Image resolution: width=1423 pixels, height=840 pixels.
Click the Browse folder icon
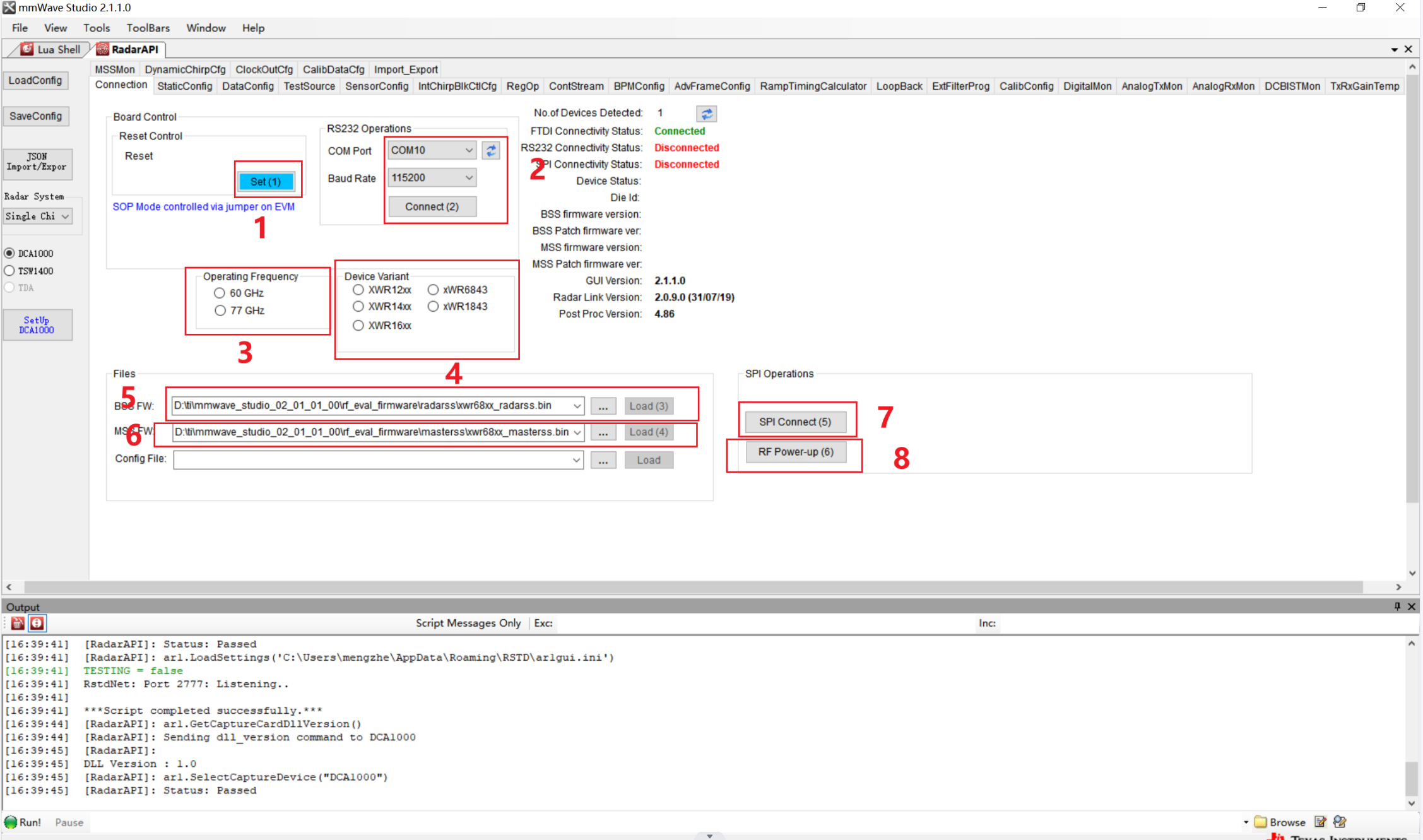pos(1261,822)
